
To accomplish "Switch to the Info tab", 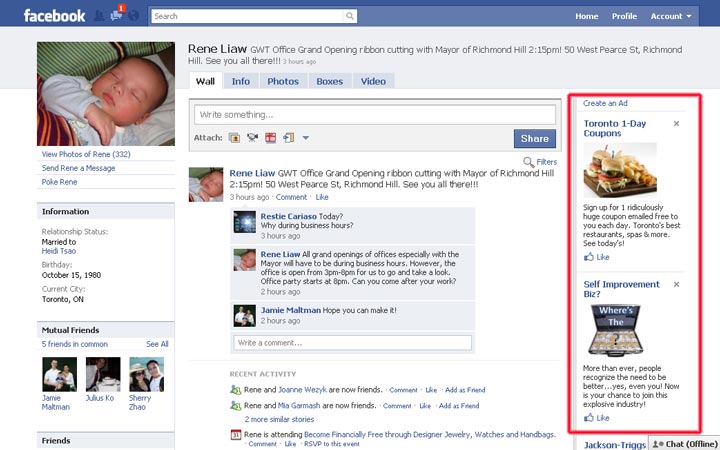I will [x=241, y=81].
